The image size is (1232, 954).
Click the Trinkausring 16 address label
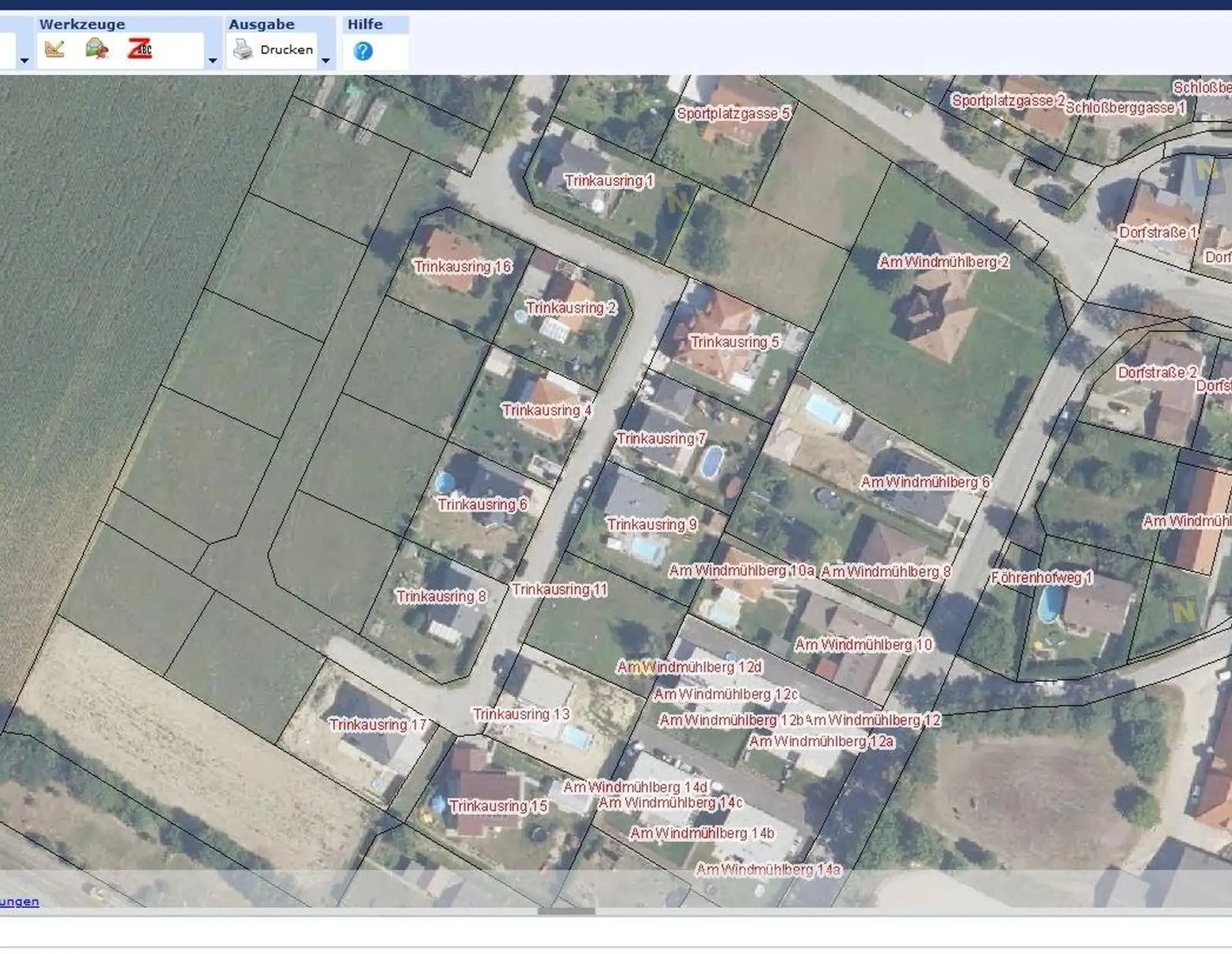click(x=462, y=266)
